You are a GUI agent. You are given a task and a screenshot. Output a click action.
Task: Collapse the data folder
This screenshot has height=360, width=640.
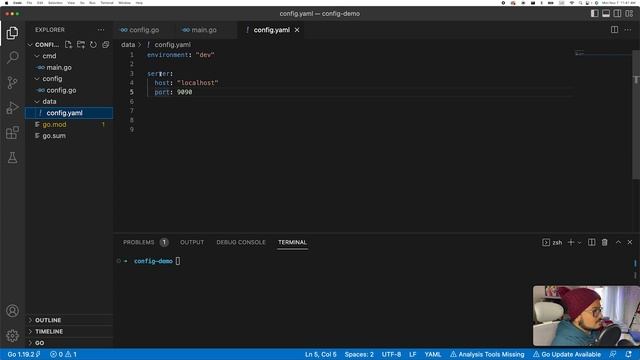[37, 102]
